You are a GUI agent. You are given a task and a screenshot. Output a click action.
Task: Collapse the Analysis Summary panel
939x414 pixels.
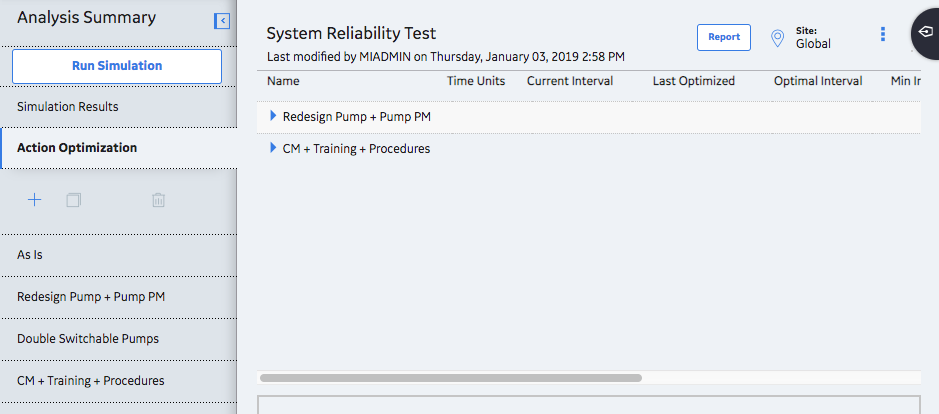click(x=222, y=21)
